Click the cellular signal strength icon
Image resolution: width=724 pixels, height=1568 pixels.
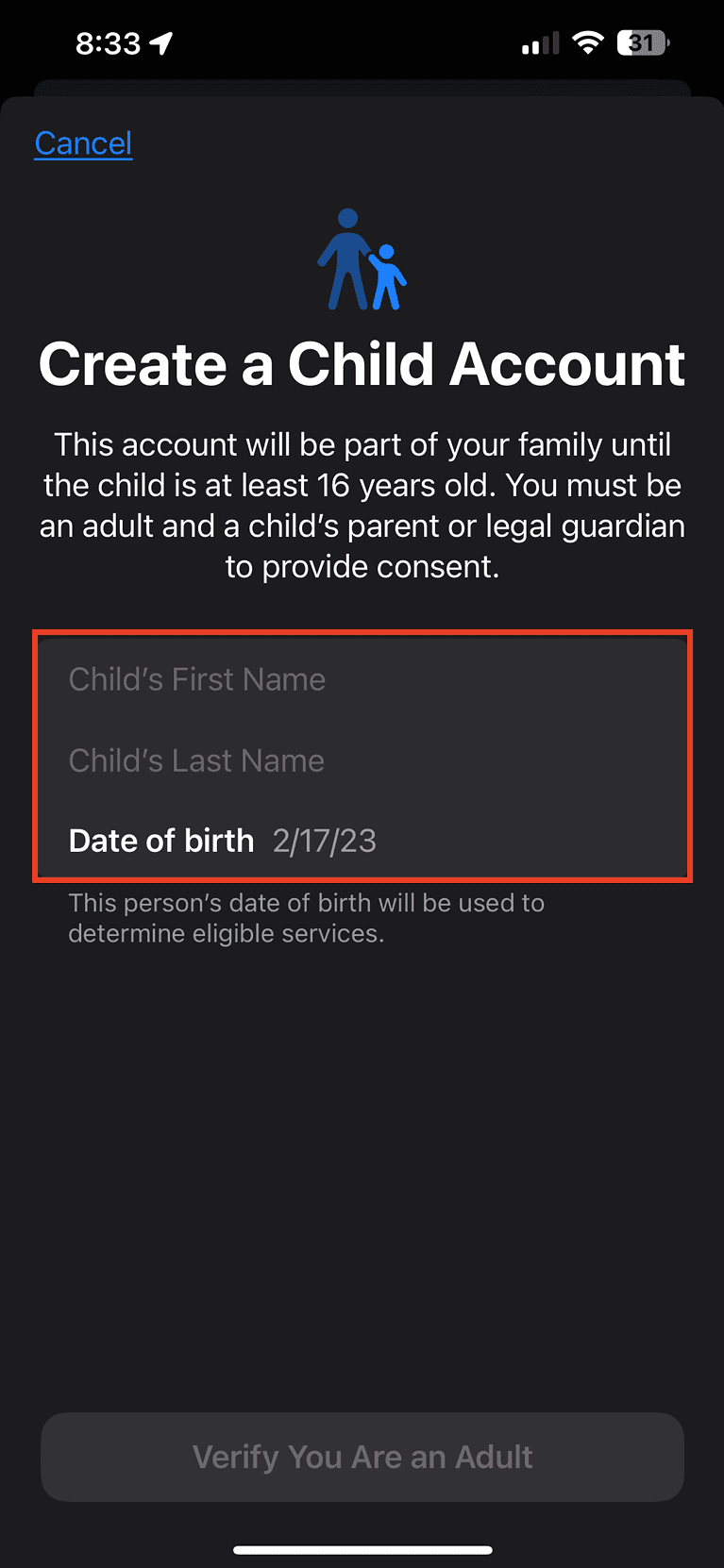[x=539, y=42]
